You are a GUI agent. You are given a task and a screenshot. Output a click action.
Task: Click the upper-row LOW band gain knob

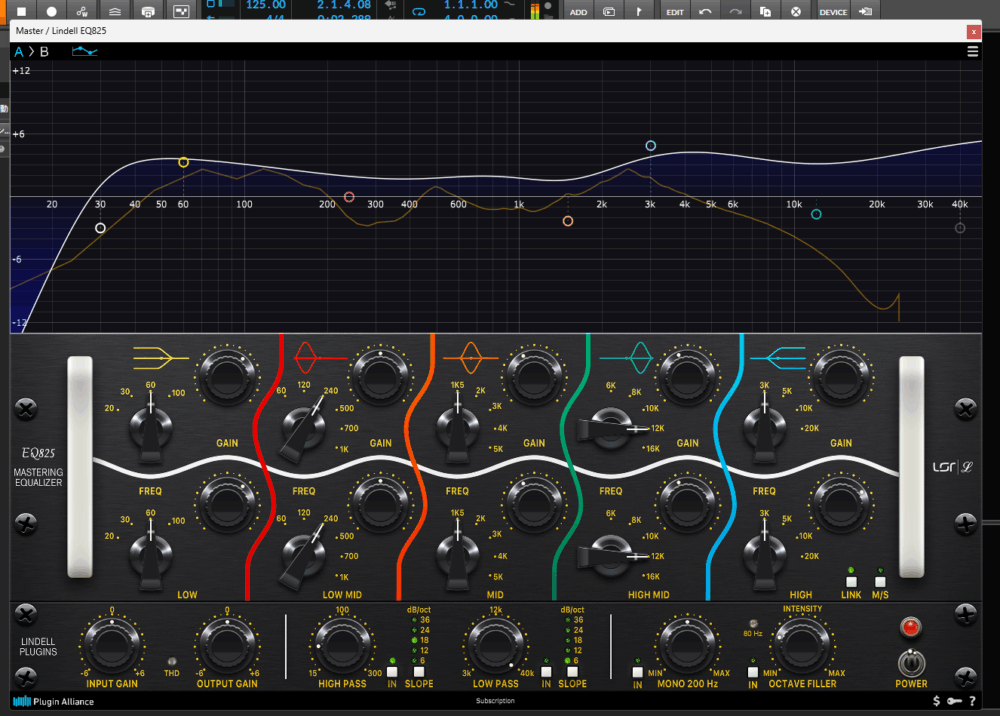click(x=227, y=377)
